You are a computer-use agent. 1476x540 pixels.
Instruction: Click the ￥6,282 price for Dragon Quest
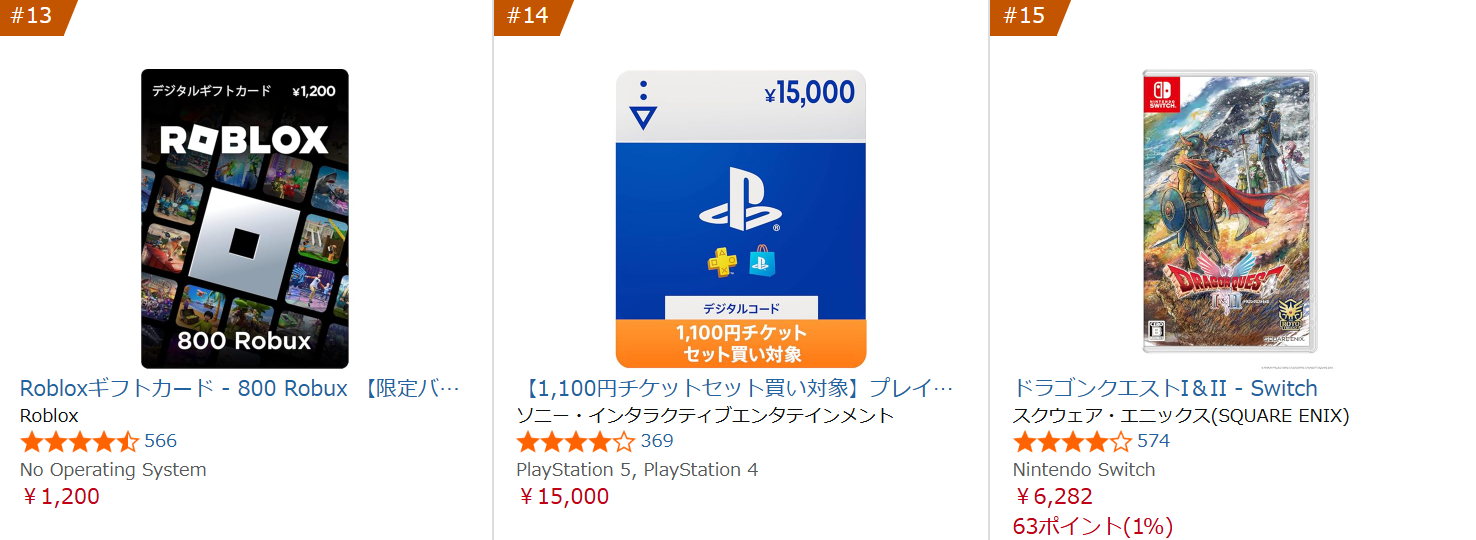(1054, 496)
